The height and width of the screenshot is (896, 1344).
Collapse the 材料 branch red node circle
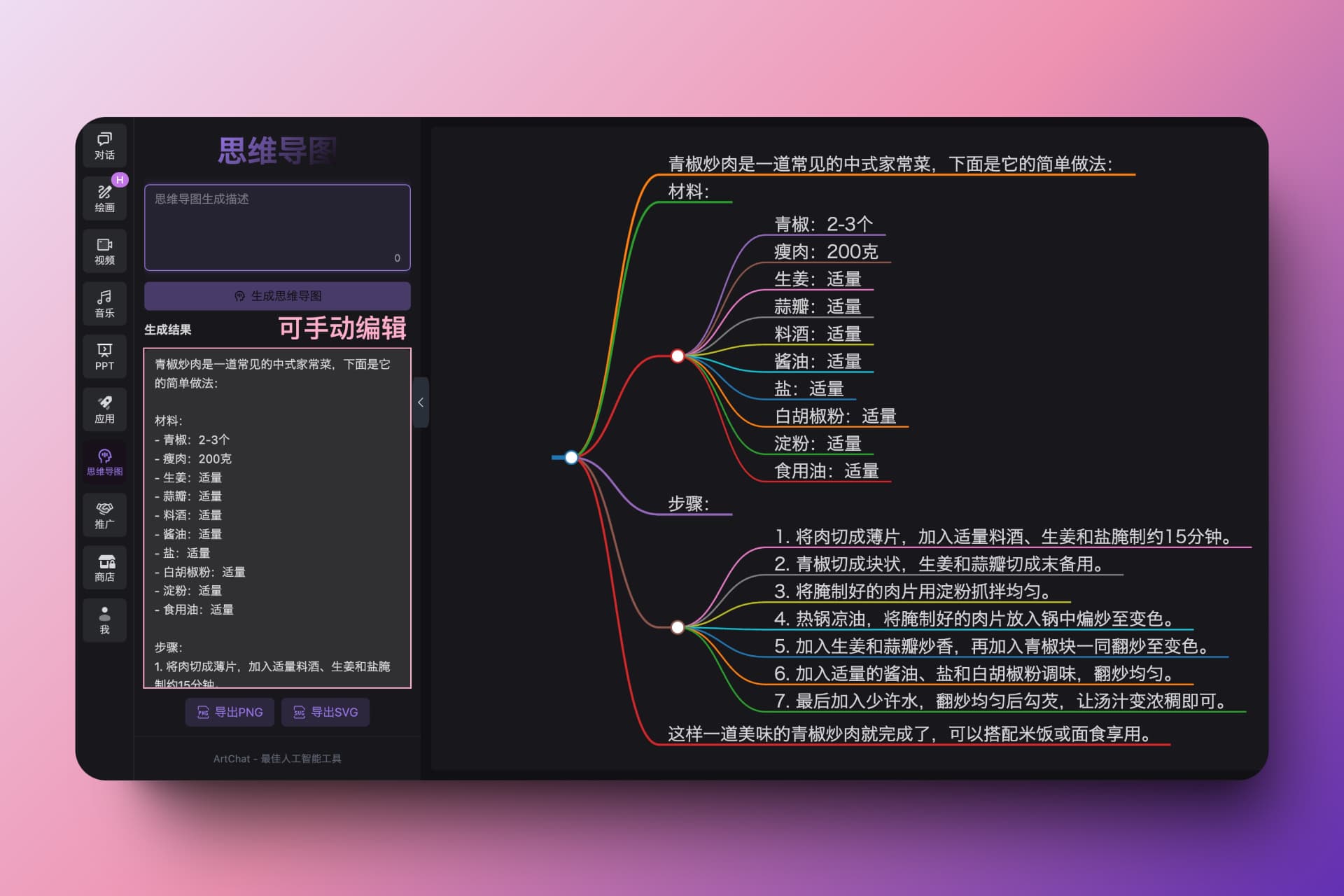pos(677,356)
